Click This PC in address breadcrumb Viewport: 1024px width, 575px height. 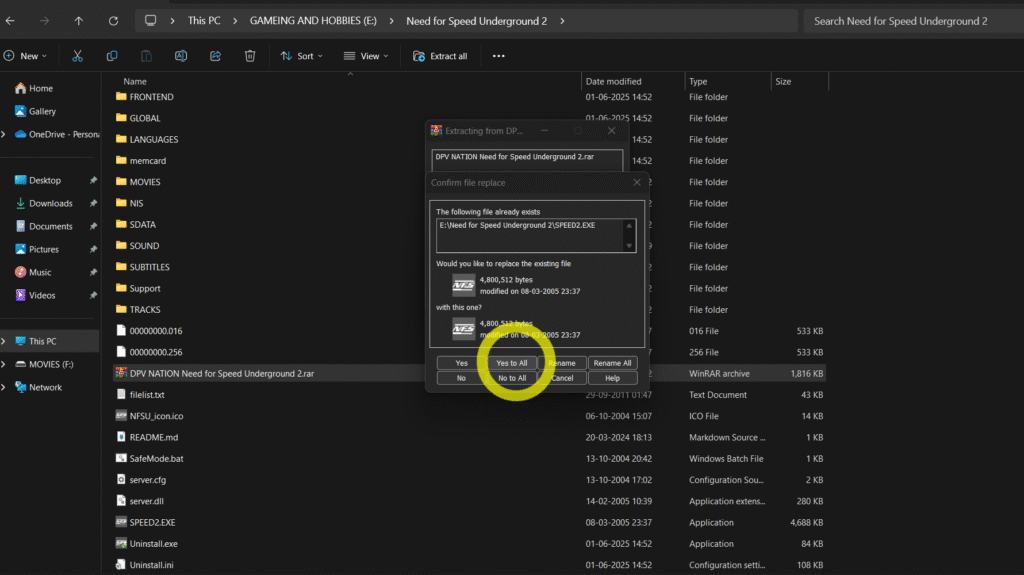[x=204, y=21]
